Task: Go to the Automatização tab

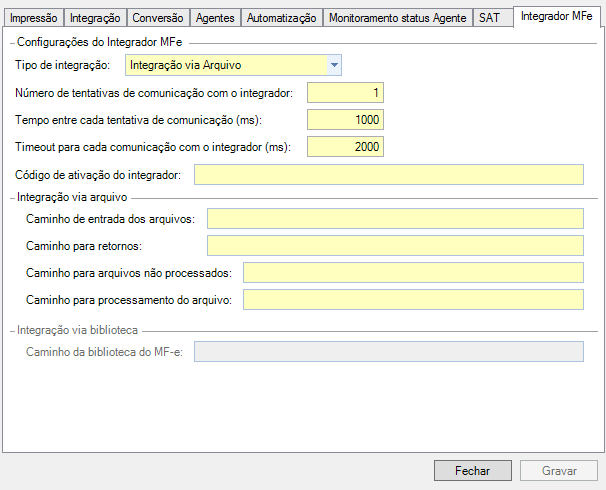Action: [281, 18]
